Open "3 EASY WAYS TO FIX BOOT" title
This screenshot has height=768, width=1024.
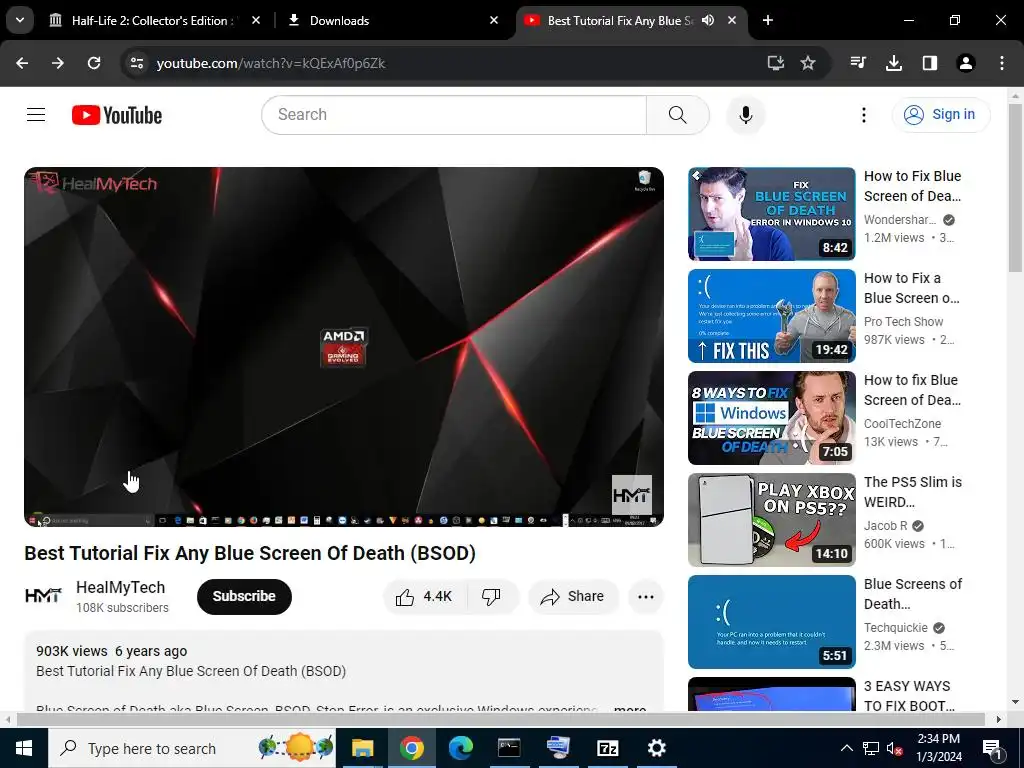point(909,696)
